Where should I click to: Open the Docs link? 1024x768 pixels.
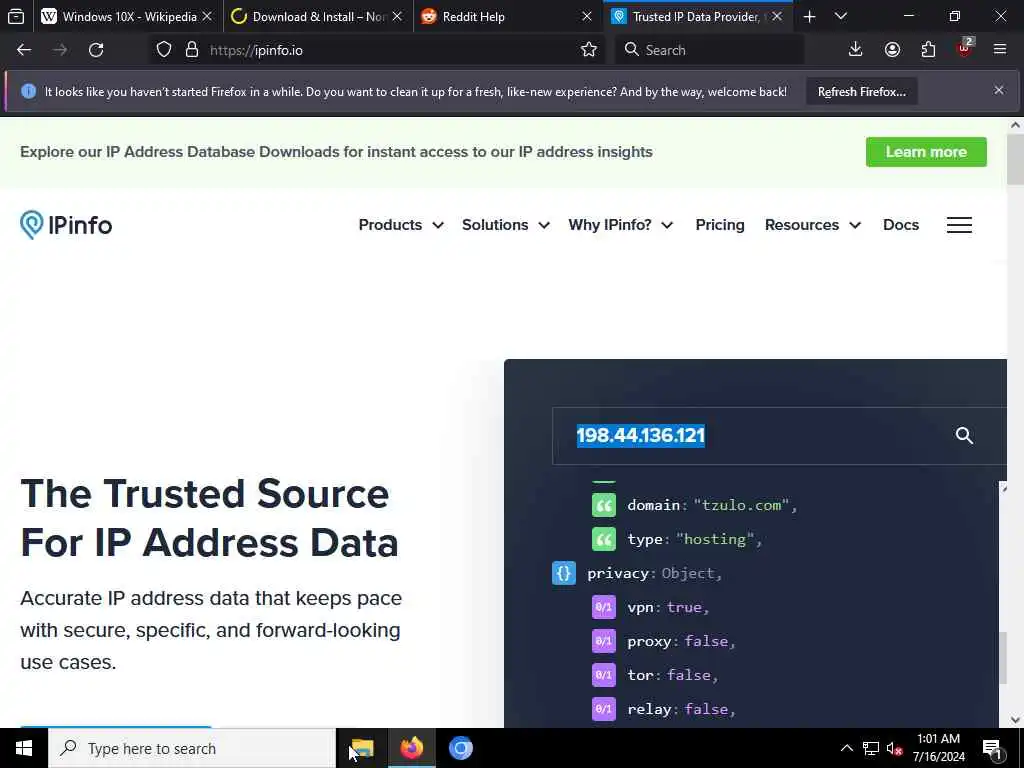pyautogui.click(x=901, y=225)
